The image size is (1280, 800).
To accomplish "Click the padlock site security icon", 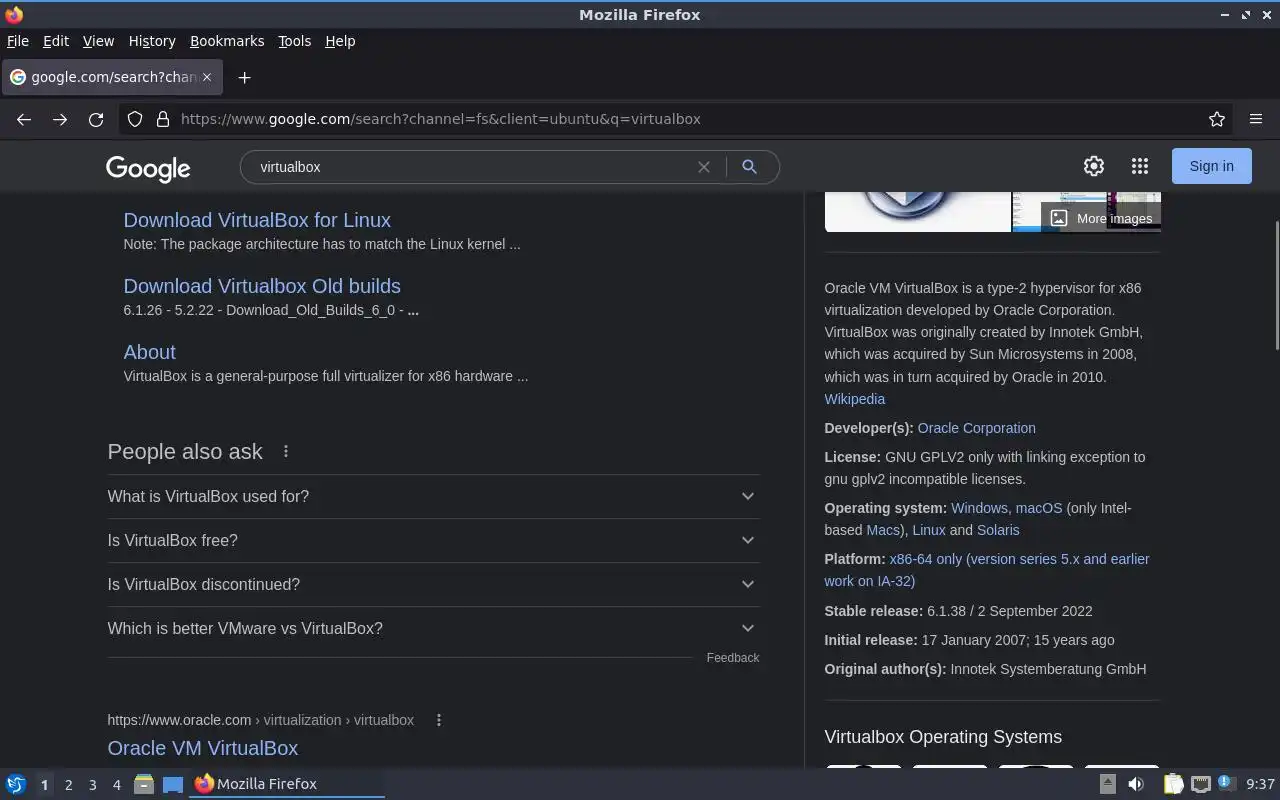I will 163,119.
